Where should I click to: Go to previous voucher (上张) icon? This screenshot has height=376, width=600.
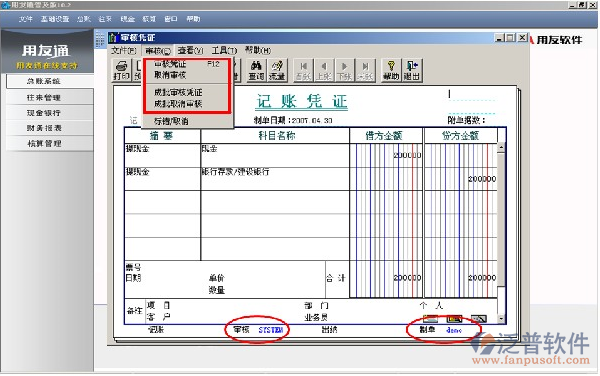[x=324, y=70]
